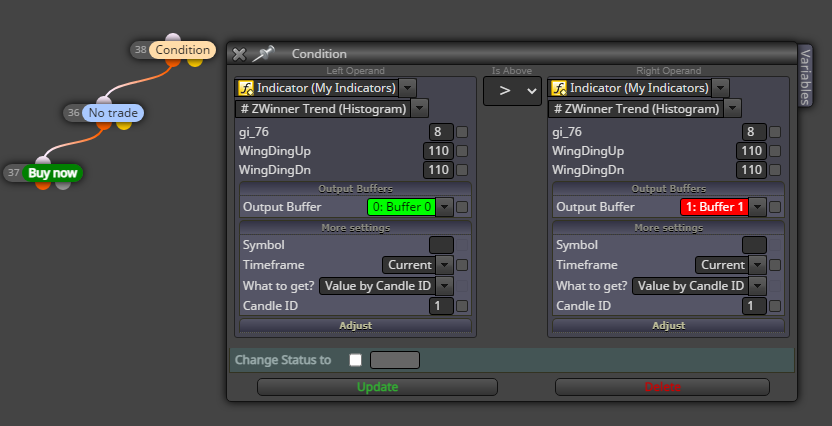Click orange output dot of No trade block
This screenshot has height=426, width=832.
tap(104, 125)
